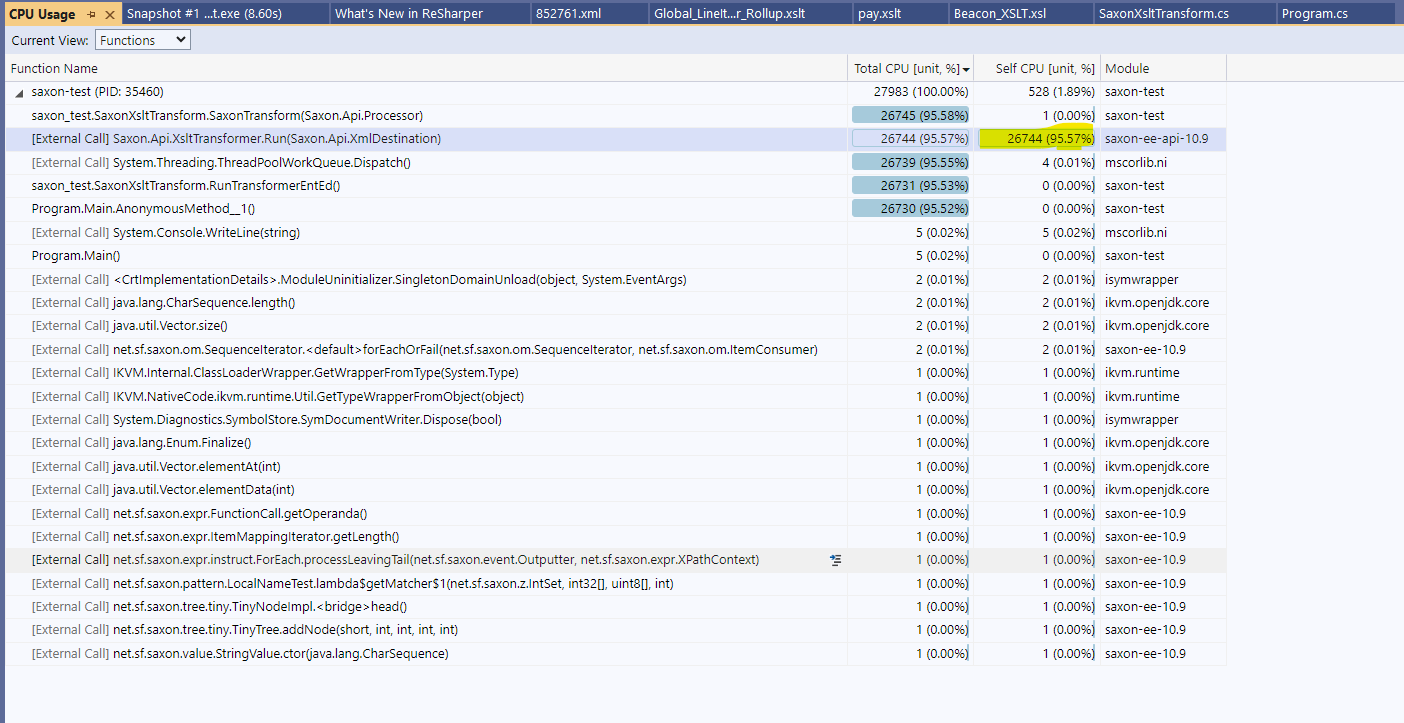The width and height of the screenshot is (1404, 723).
Task: Click Total CPU bar 26730 (95.52%)
Action: point(911,209)
